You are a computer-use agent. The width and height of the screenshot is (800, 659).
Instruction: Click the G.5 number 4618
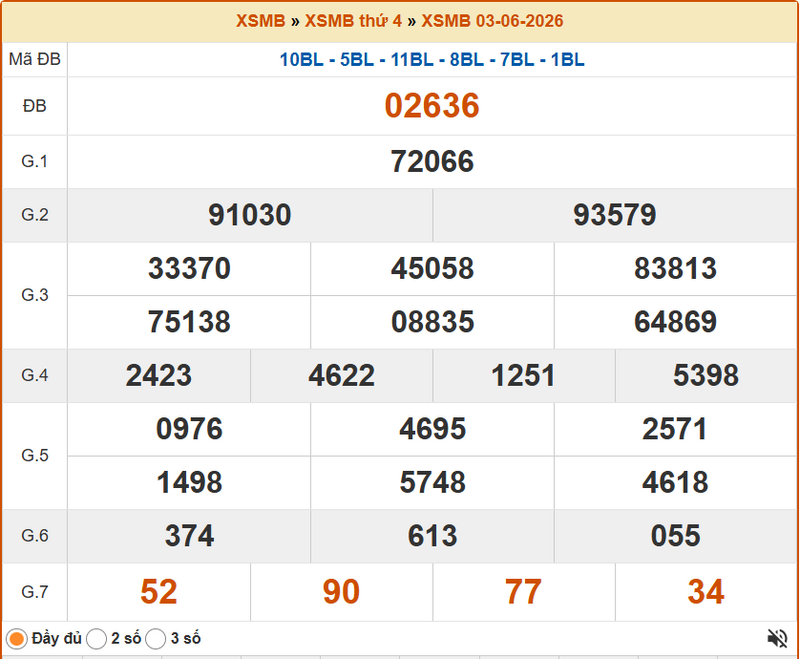[x=675, y=483]
